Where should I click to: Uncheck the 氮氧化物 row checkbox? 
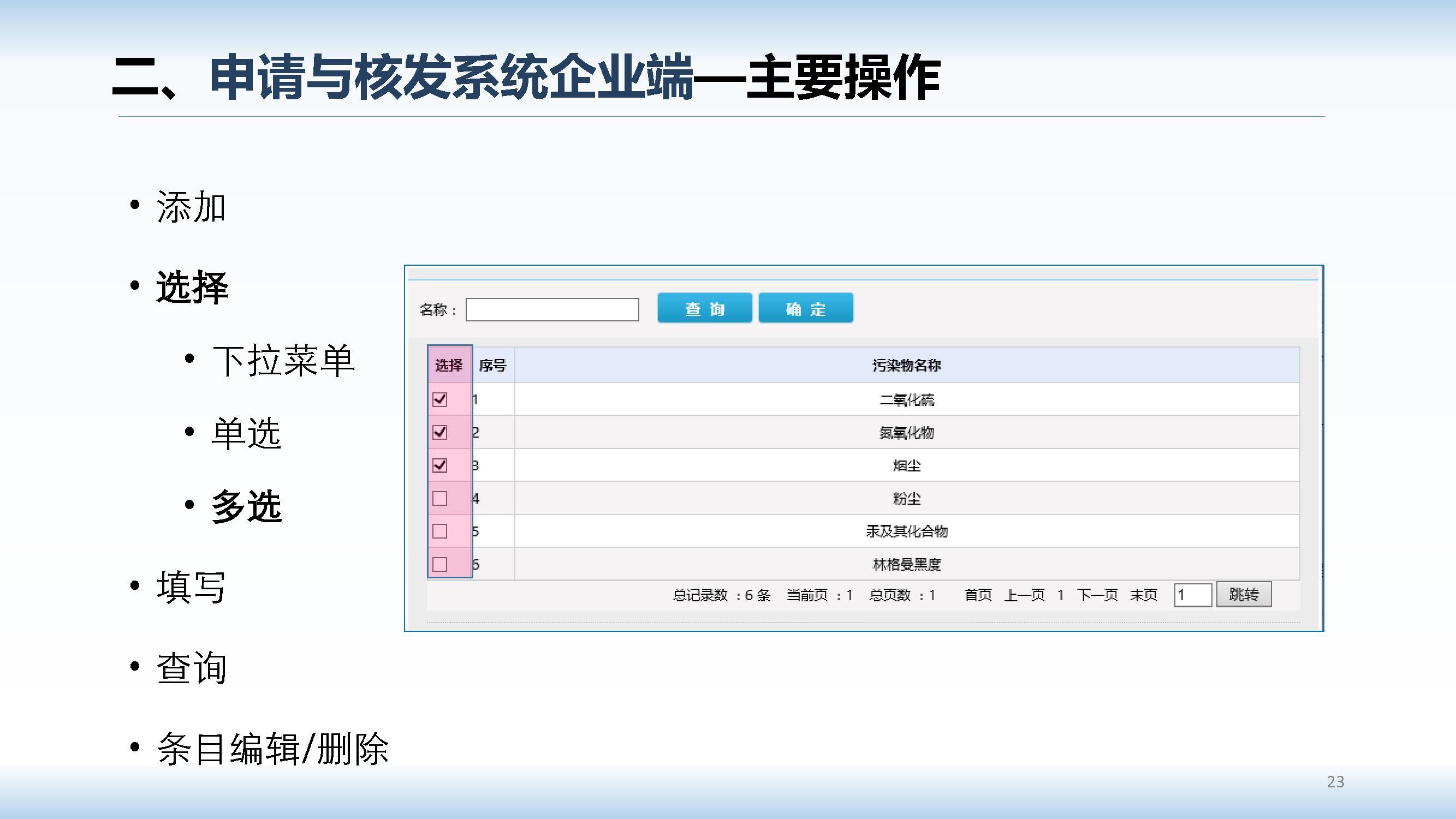[x=439, y=432]
